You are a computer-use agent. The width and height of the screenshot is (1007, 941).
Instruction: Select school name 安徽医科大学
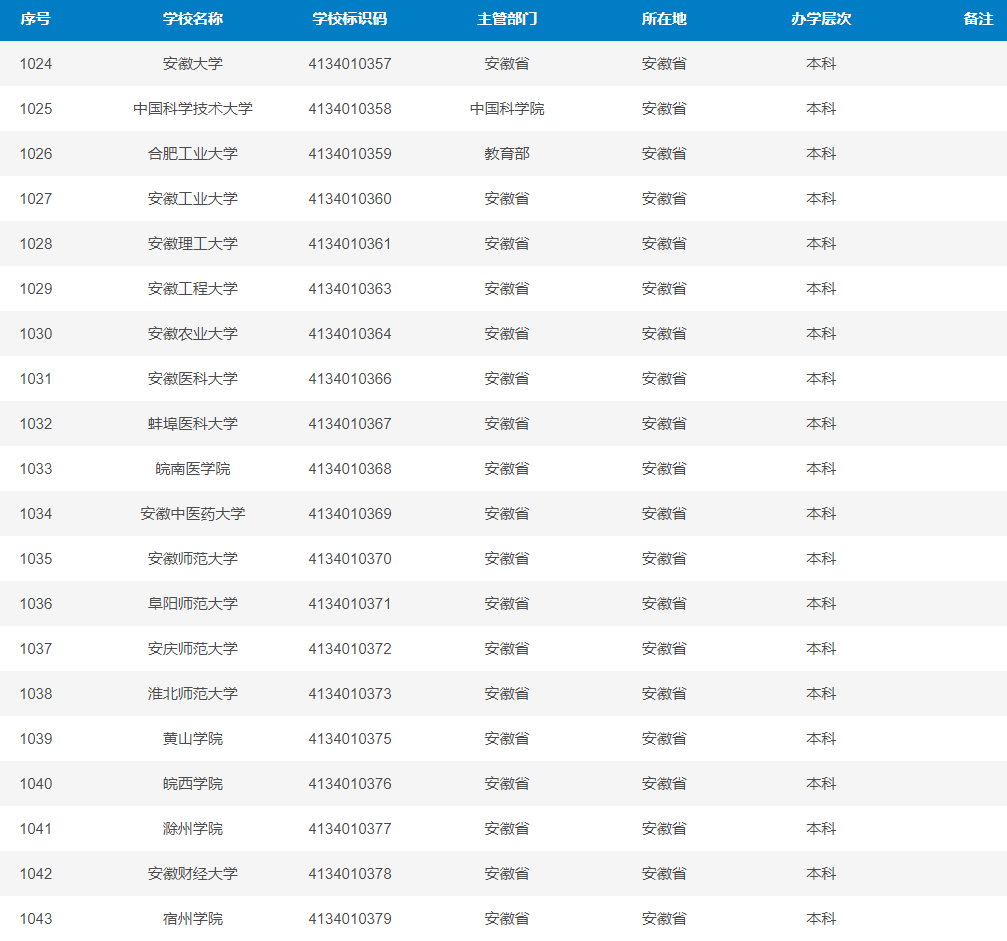193,378
